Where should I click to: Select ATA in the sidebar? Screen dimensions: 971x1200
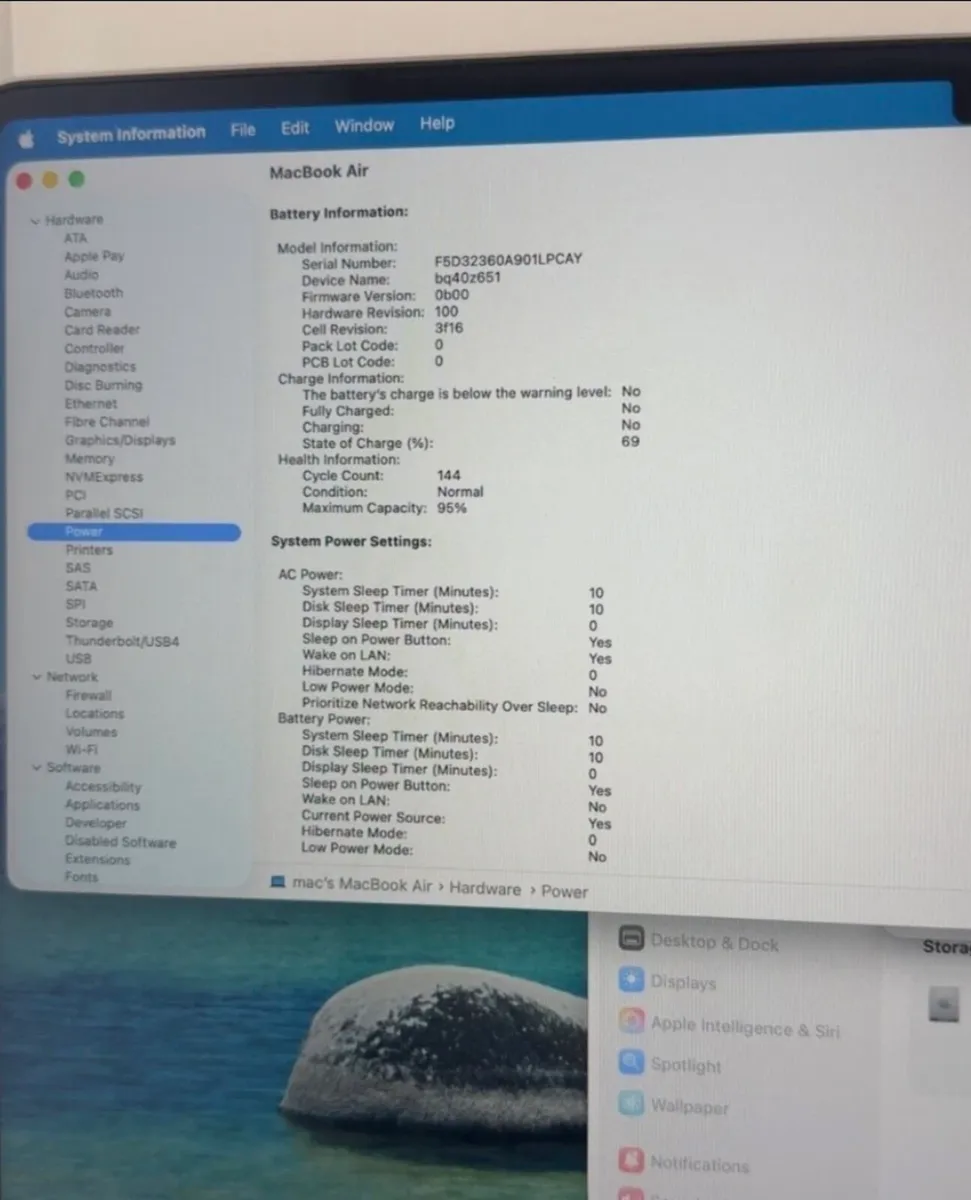(76, 238)
